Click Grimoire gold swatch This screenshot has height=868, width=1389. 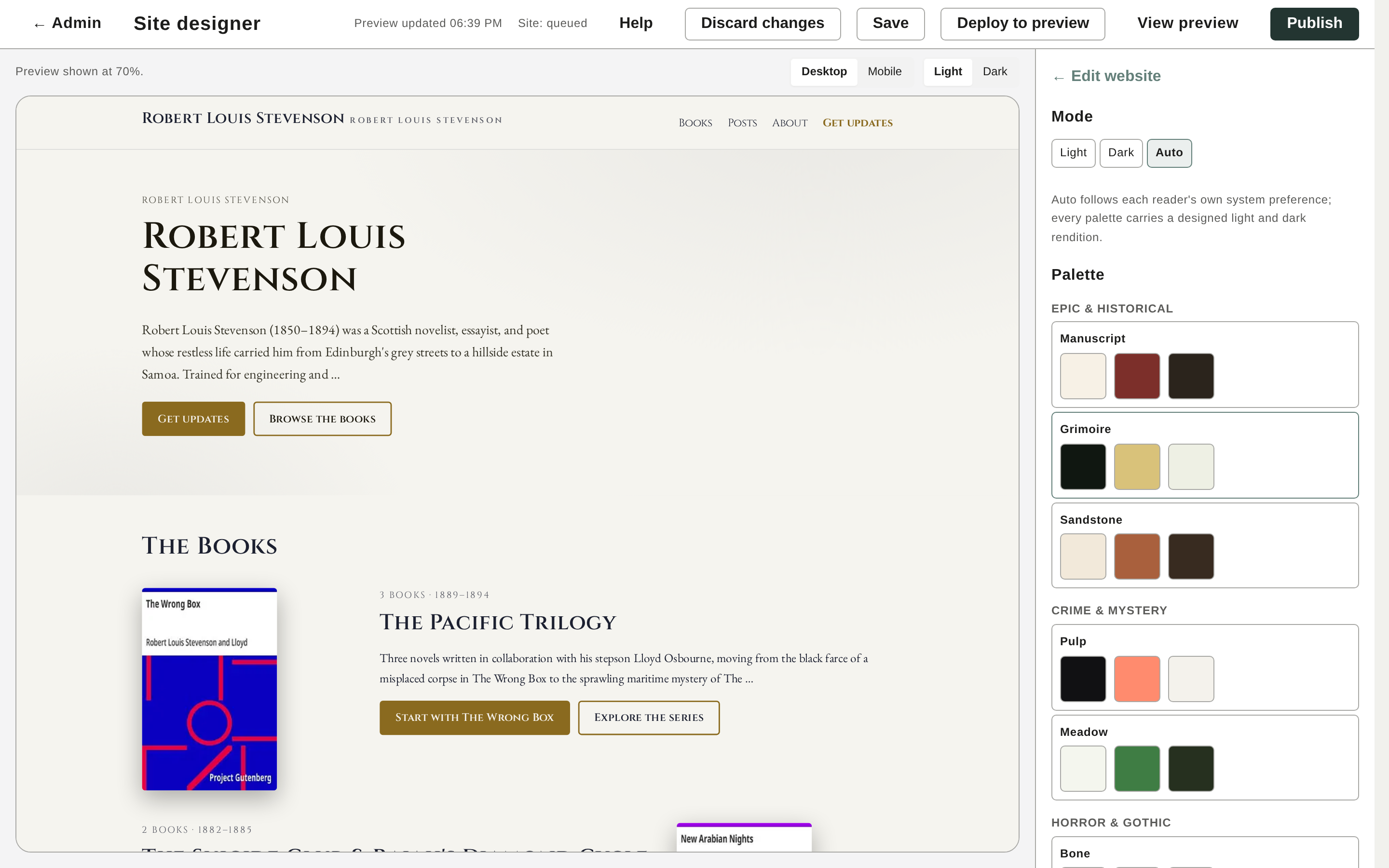[1136, 467]
